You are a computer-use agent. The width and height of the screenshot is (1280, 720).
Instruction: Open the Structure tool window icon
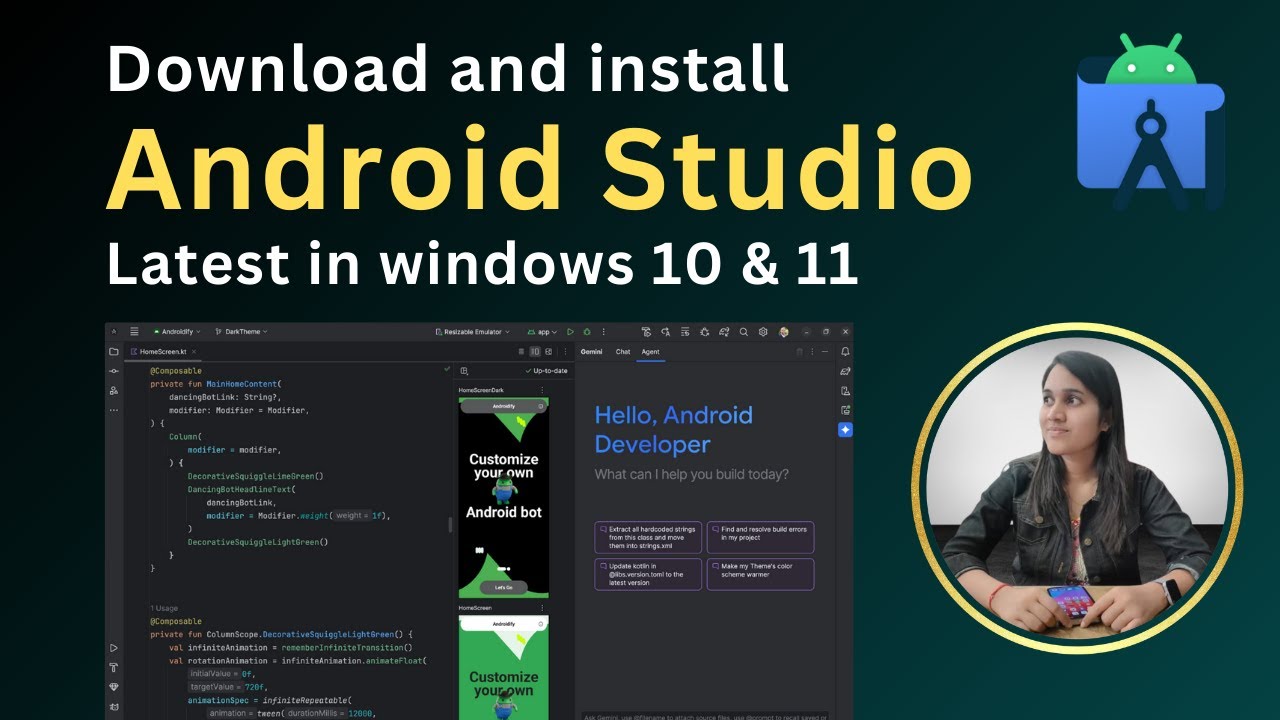(113, 390)
